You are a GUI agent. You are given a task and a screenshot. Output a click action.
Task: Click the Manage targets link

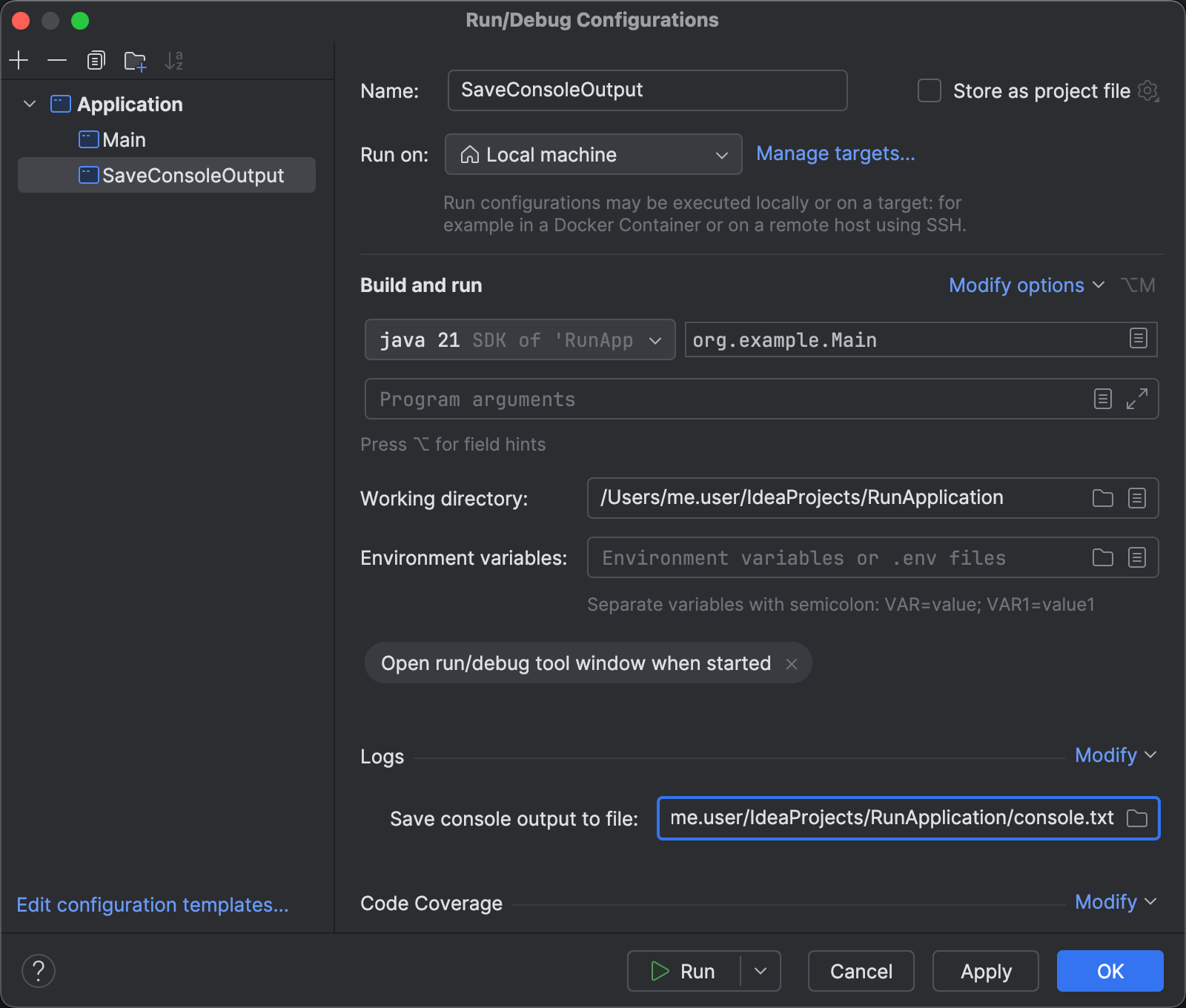[835, 153]
